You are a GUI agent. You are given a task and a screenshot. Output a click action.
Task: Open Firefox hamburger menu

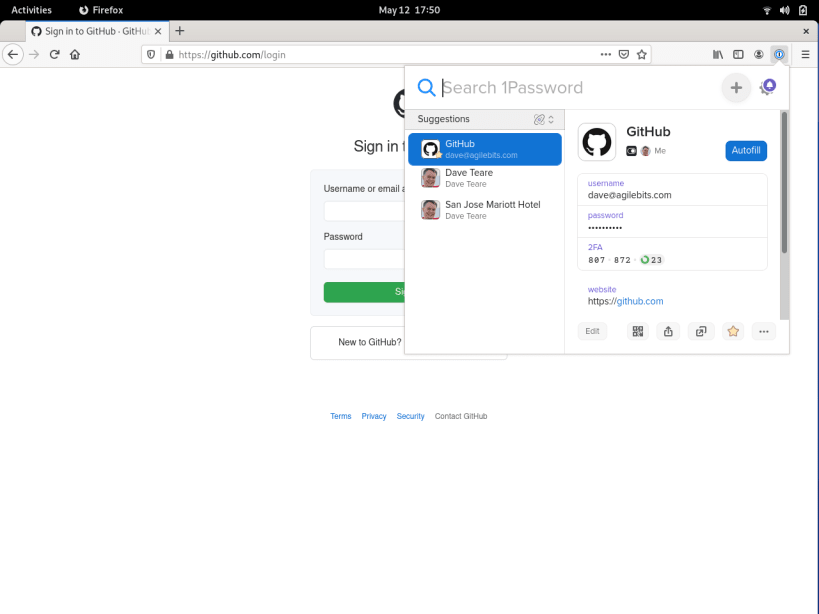tap(805, 54)
